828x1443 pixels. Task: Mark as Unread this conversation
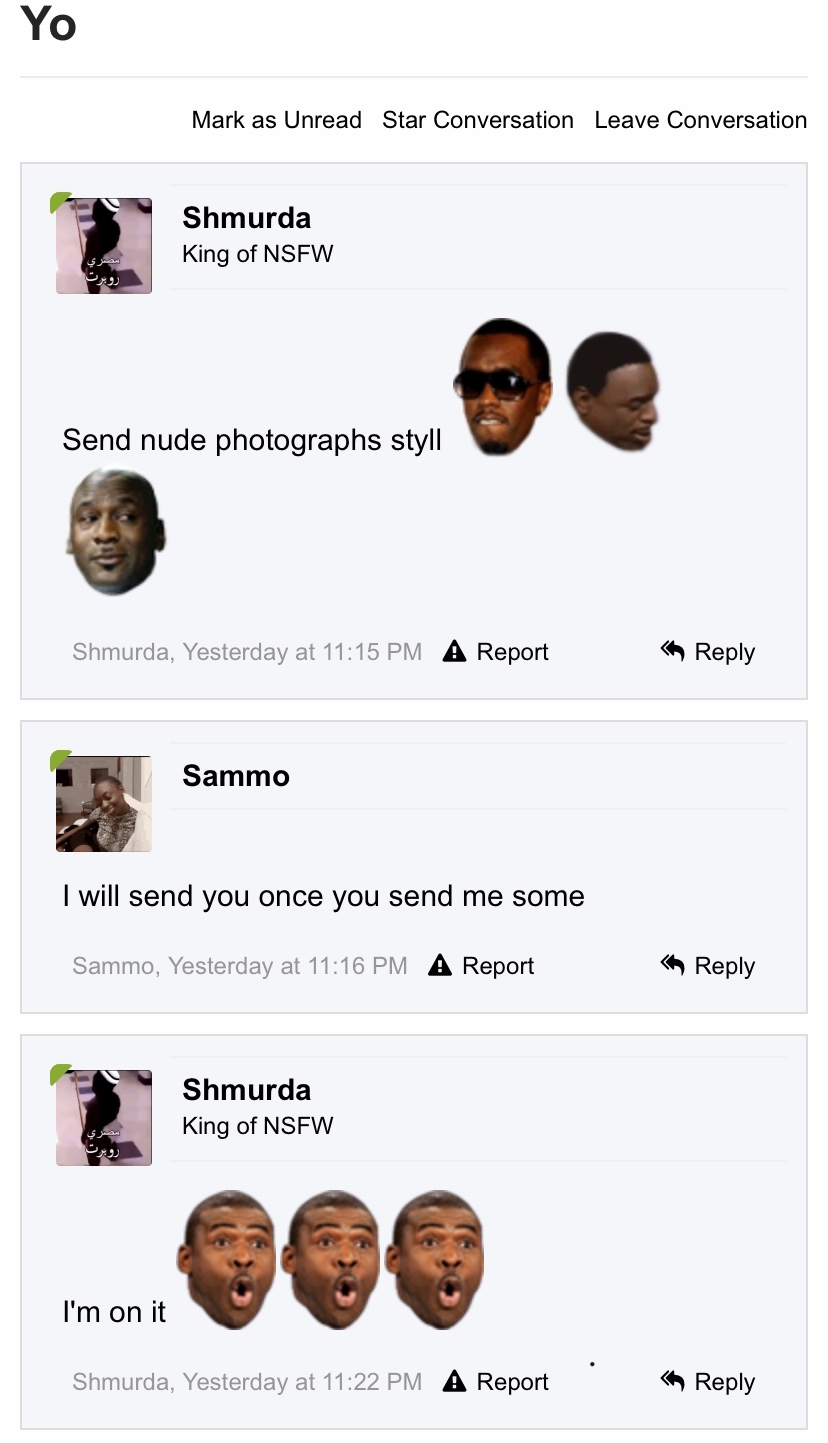tap(276, 120)
